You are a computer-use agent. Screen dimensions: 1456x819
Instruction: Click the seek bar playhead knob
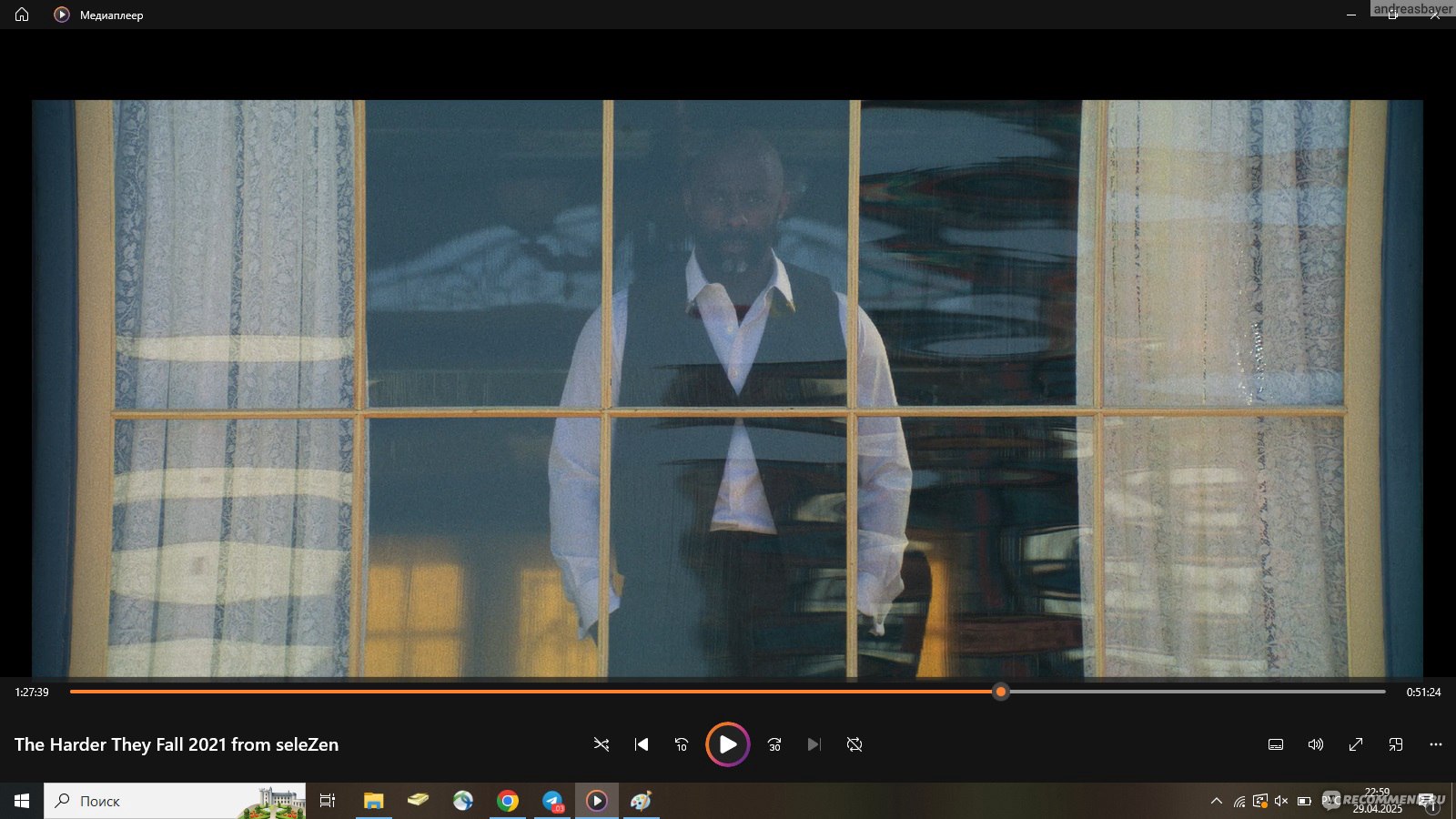click(1001, 692)
